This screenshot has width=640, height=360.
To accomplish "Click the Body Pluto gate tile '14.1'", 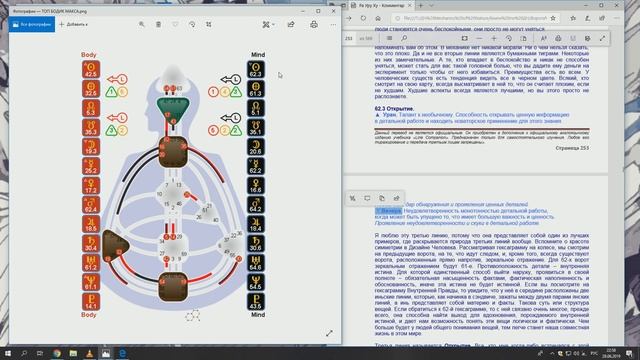I will [x=91, y=302].
